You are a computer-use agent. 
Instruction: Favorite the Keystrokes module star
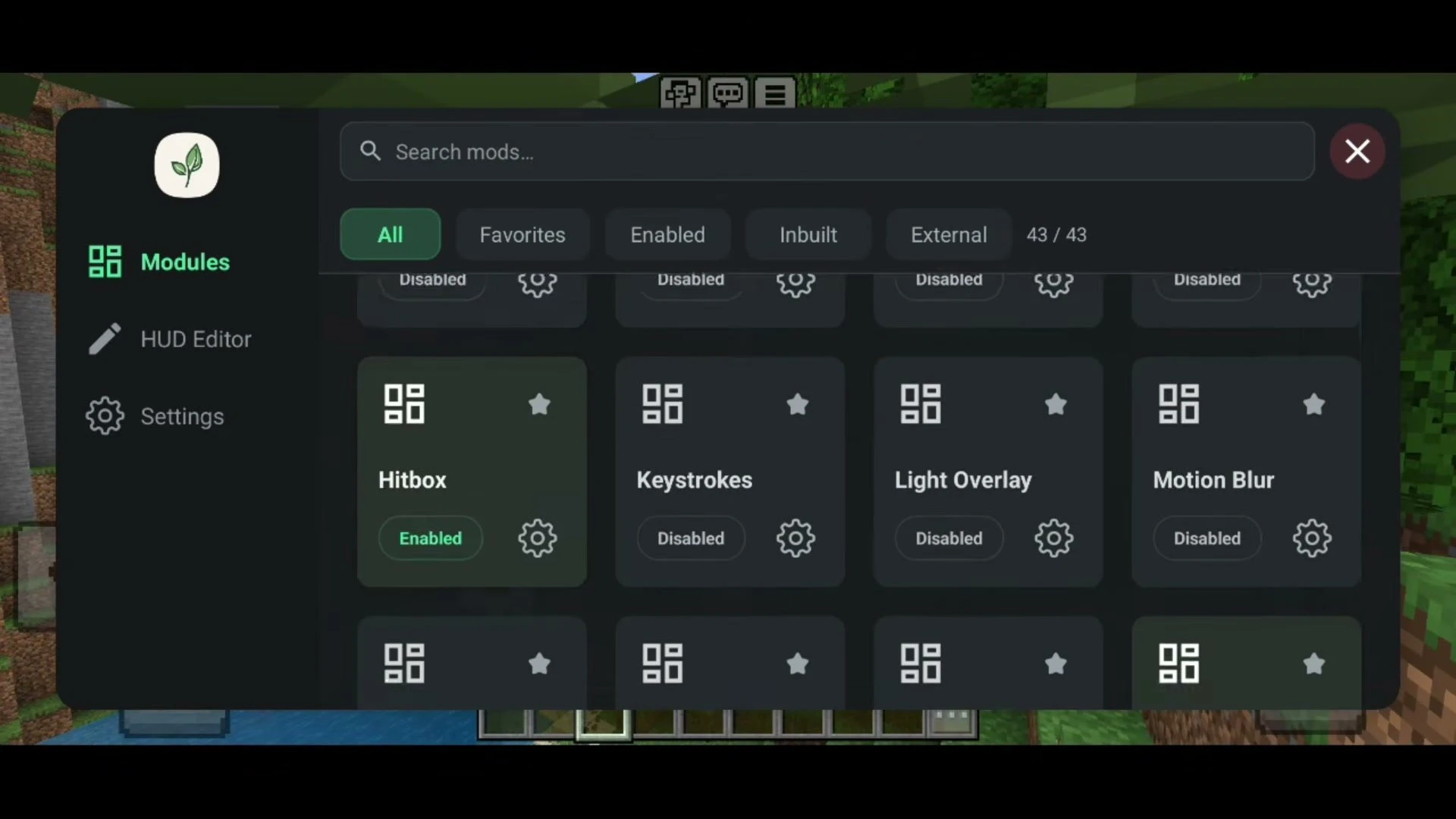(x=798, y=404)
